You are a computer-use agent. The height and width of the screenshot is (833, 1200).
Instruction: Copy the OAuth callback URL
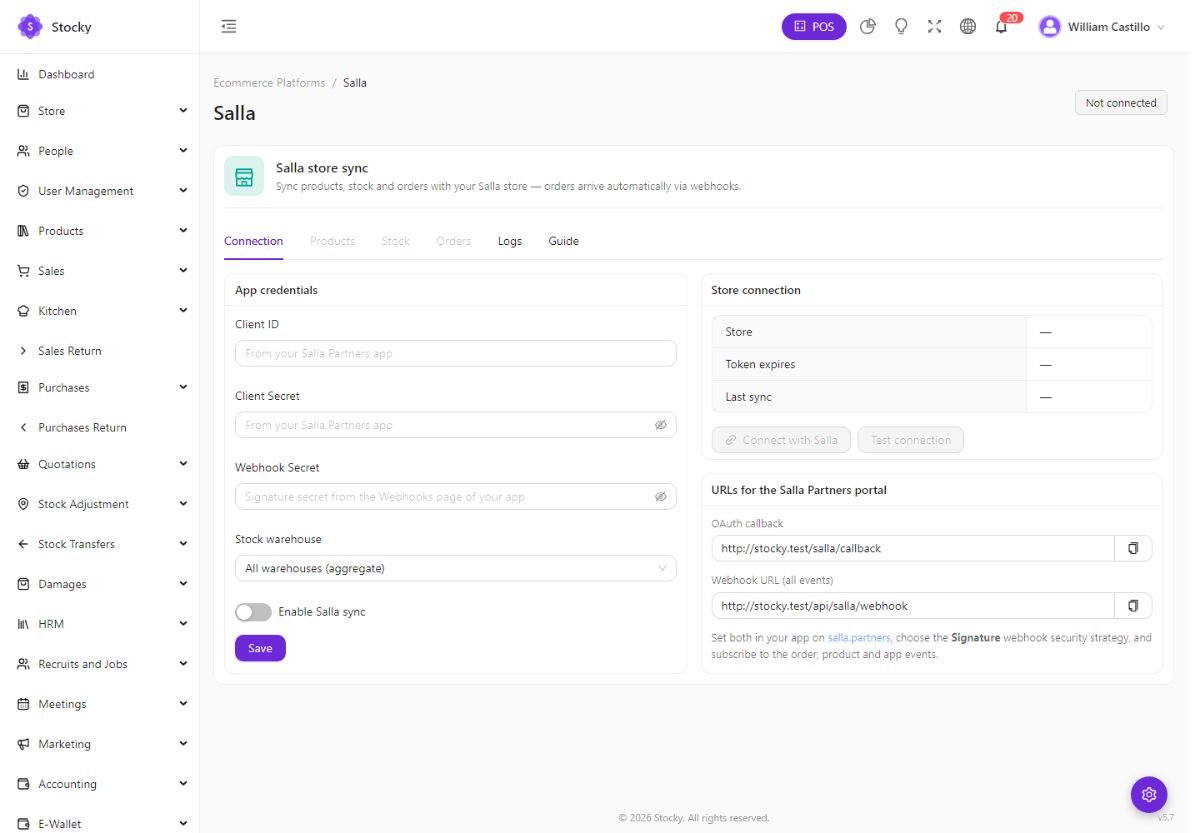[x=1133, y=548]
